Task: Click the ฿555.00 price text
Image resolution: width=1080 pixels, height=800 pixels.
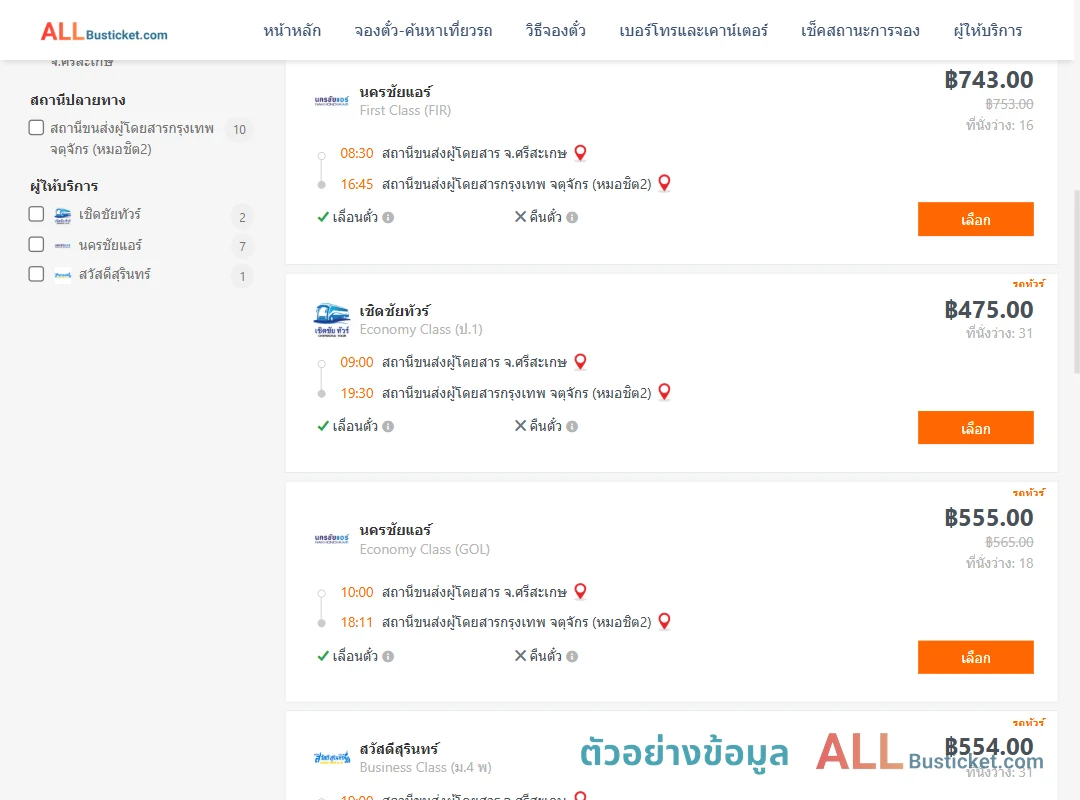Action: click(x=988, y=518)
